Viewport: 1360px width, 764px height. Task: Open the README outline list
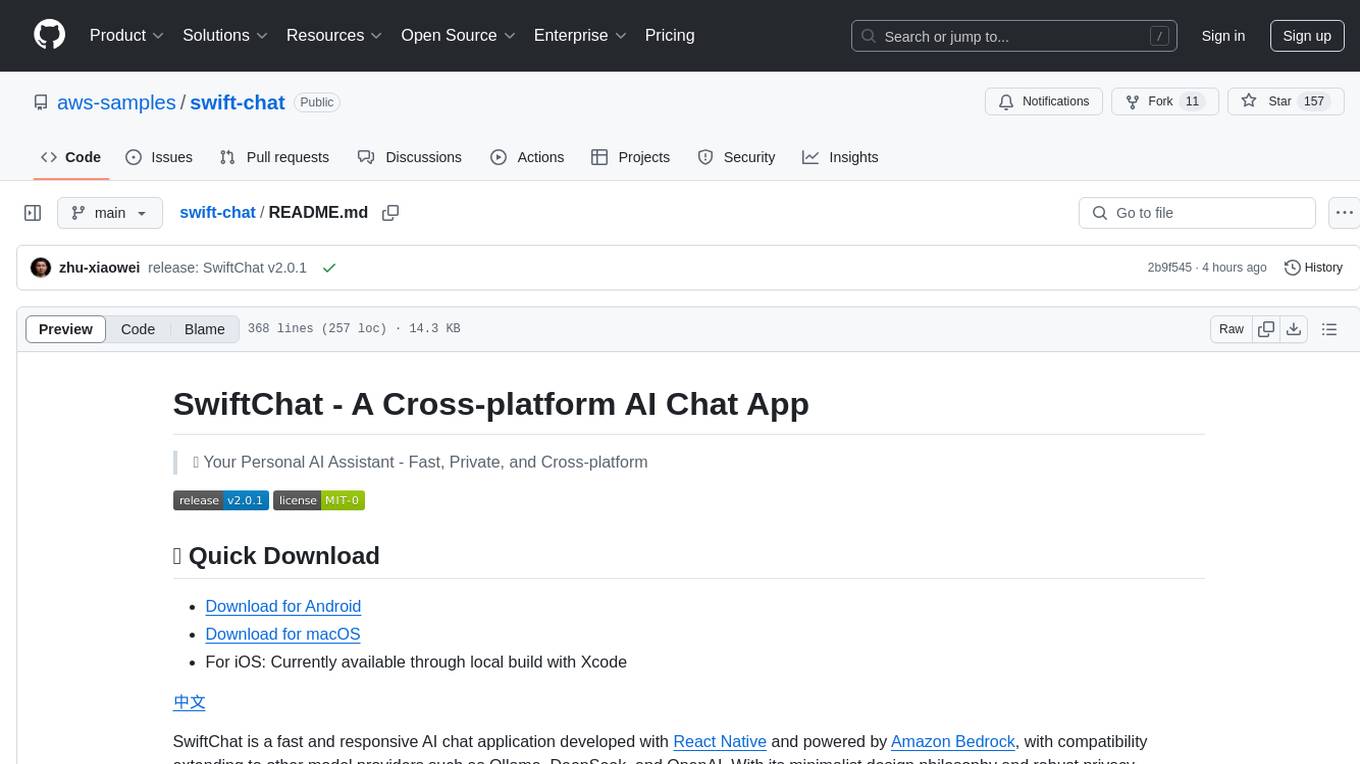tap(1329, 329)
